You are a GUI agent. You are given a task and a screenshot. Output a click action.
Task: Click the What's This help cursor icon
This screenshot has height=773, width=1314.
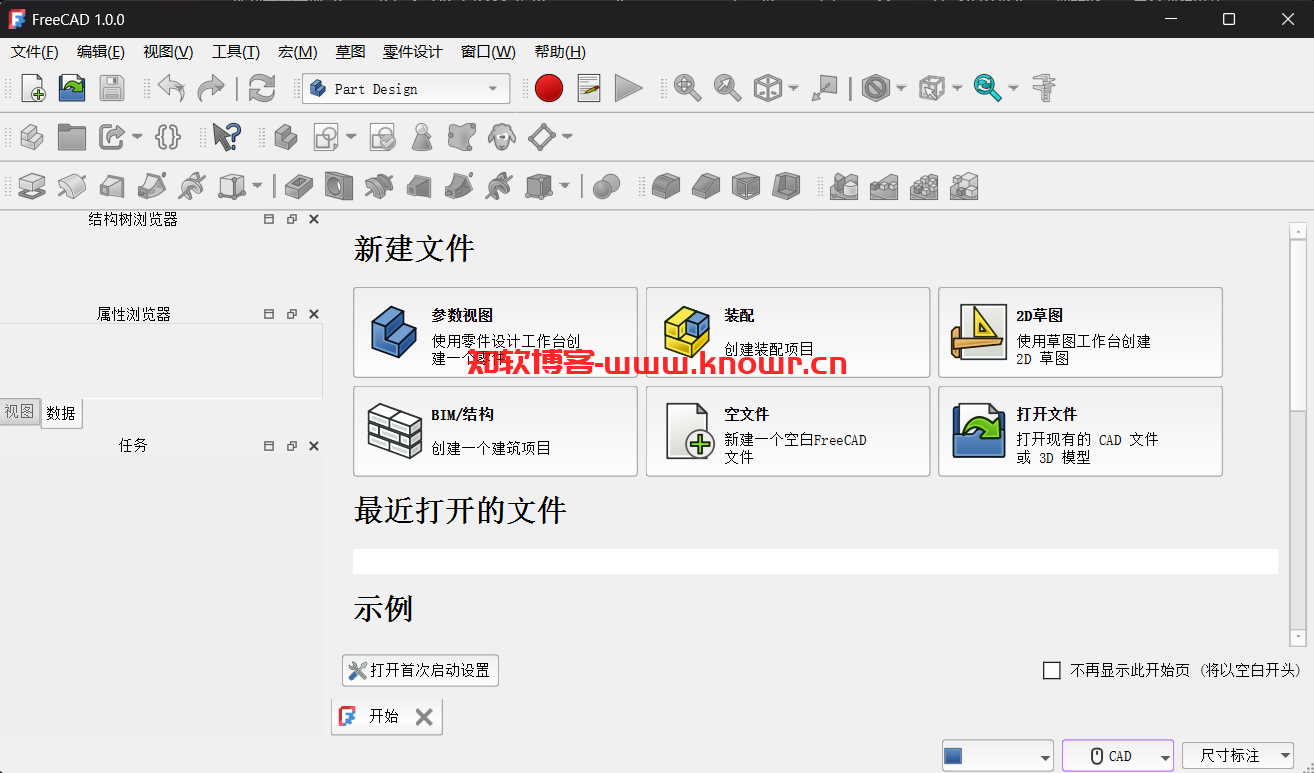(226, 137)
